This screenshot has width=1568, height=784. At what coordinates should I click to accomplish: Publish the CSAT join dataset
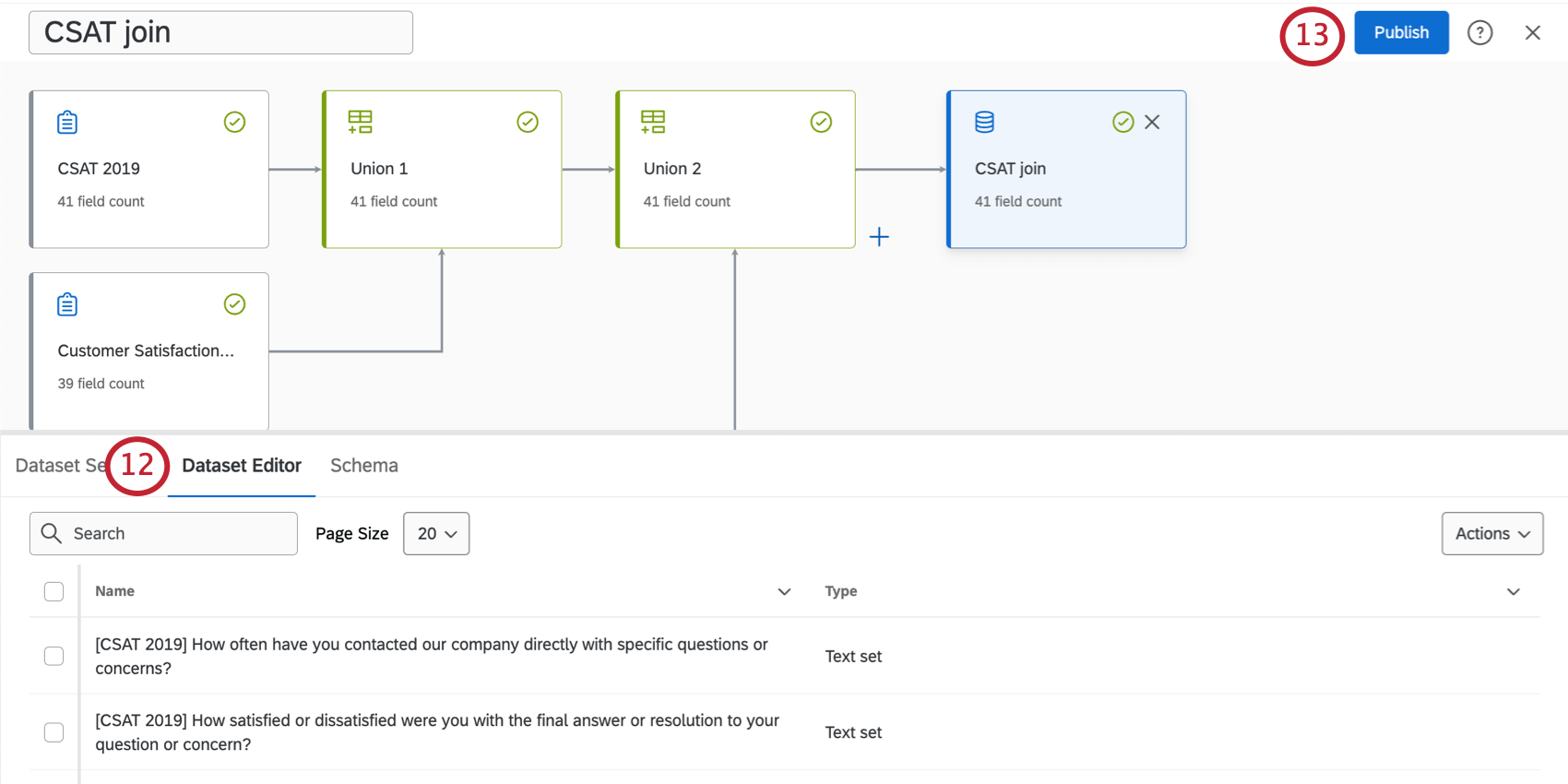pos(1400,33)
